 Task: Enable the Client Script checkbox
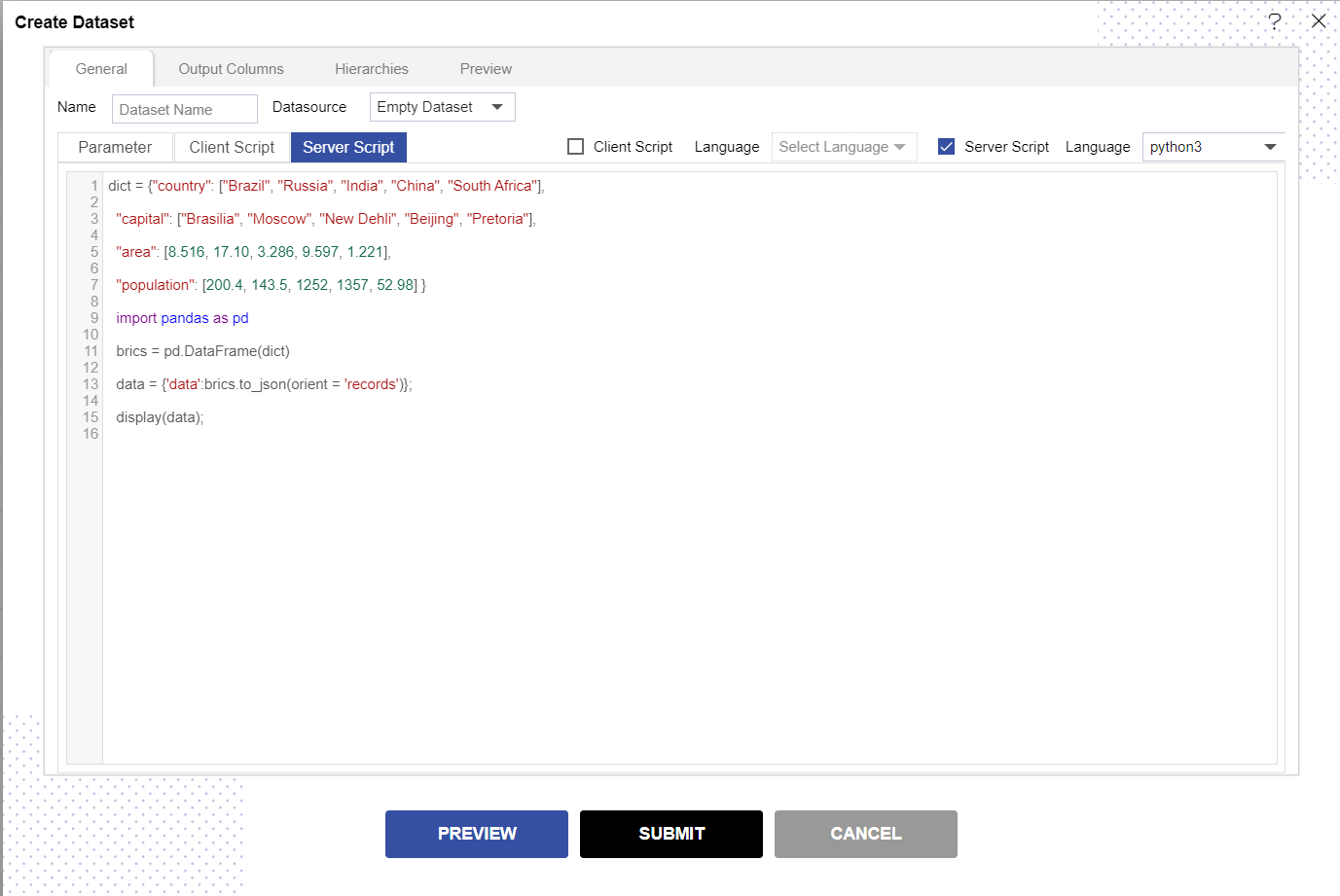[x=576, y=147]
